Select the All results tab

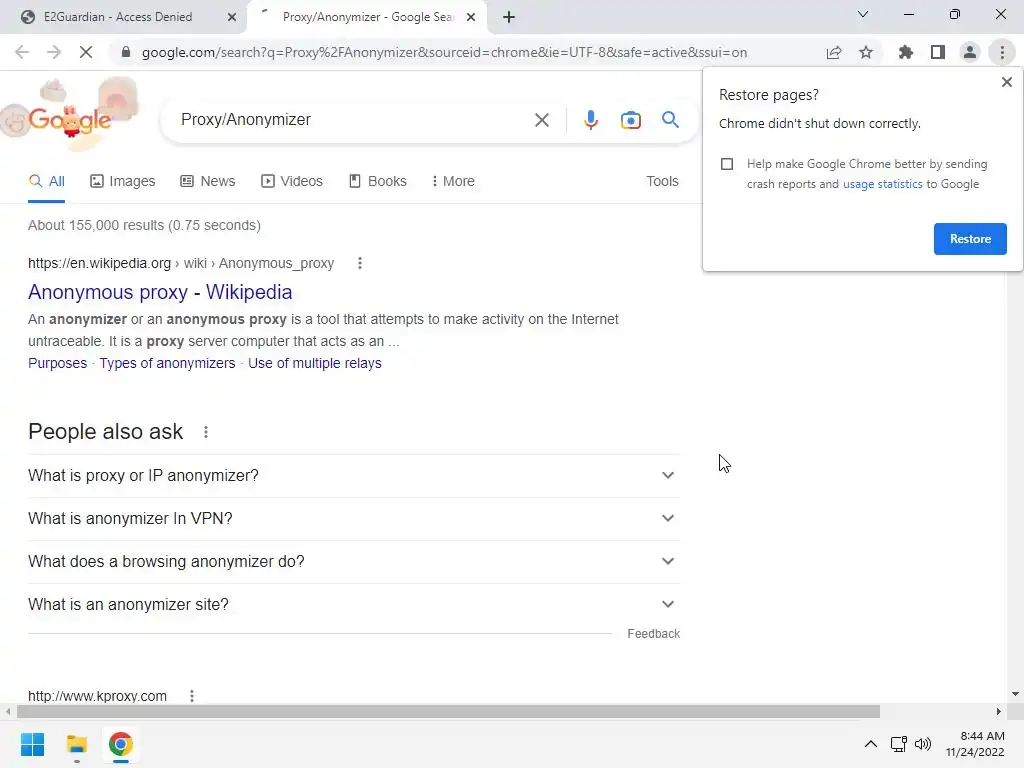click(x=46, y=181)
